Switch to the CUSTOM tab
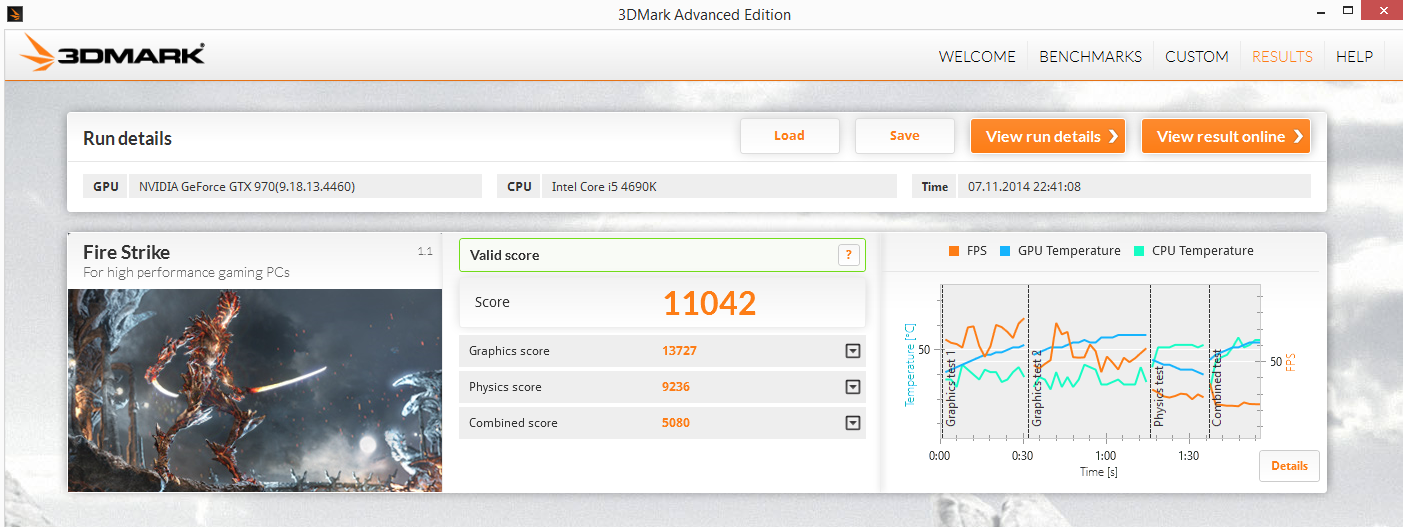 click(1197, 56)
